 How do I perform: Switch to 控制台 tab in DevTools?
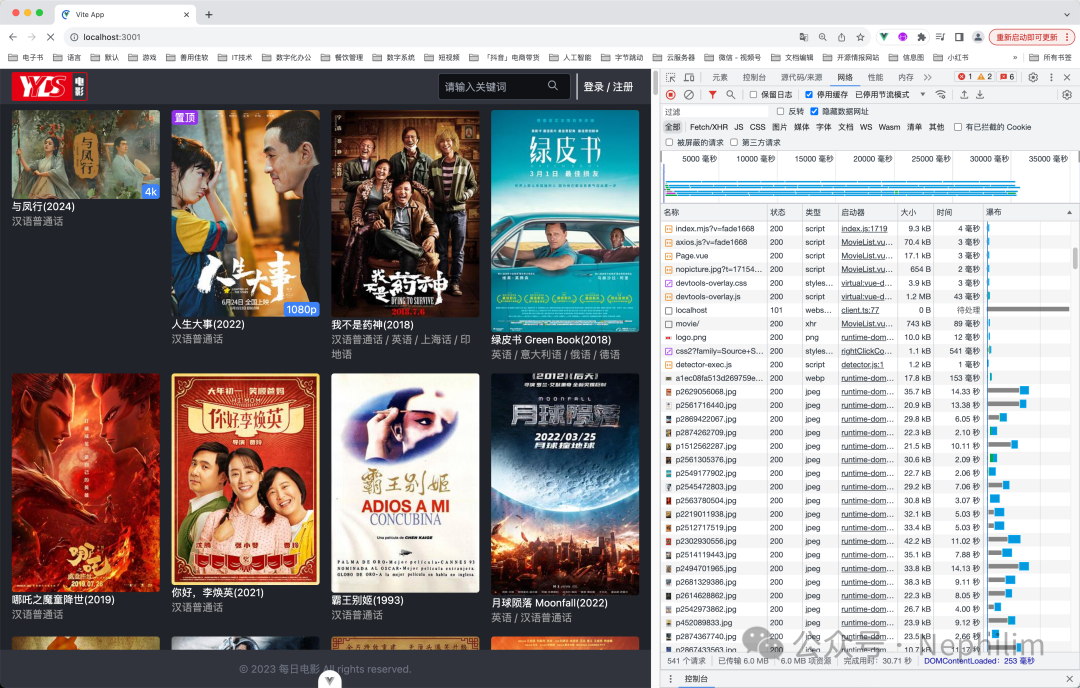coord(754,77)
